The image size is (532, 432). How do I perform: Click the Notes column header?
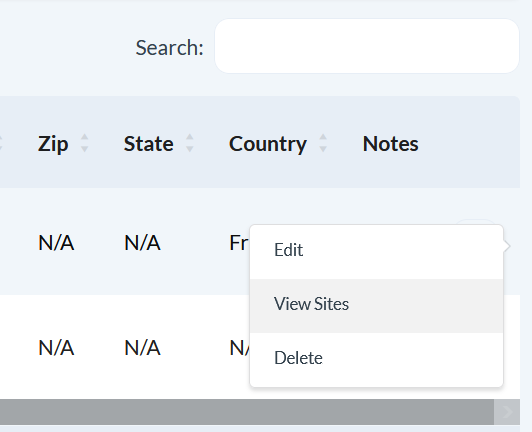pos(390,143)
